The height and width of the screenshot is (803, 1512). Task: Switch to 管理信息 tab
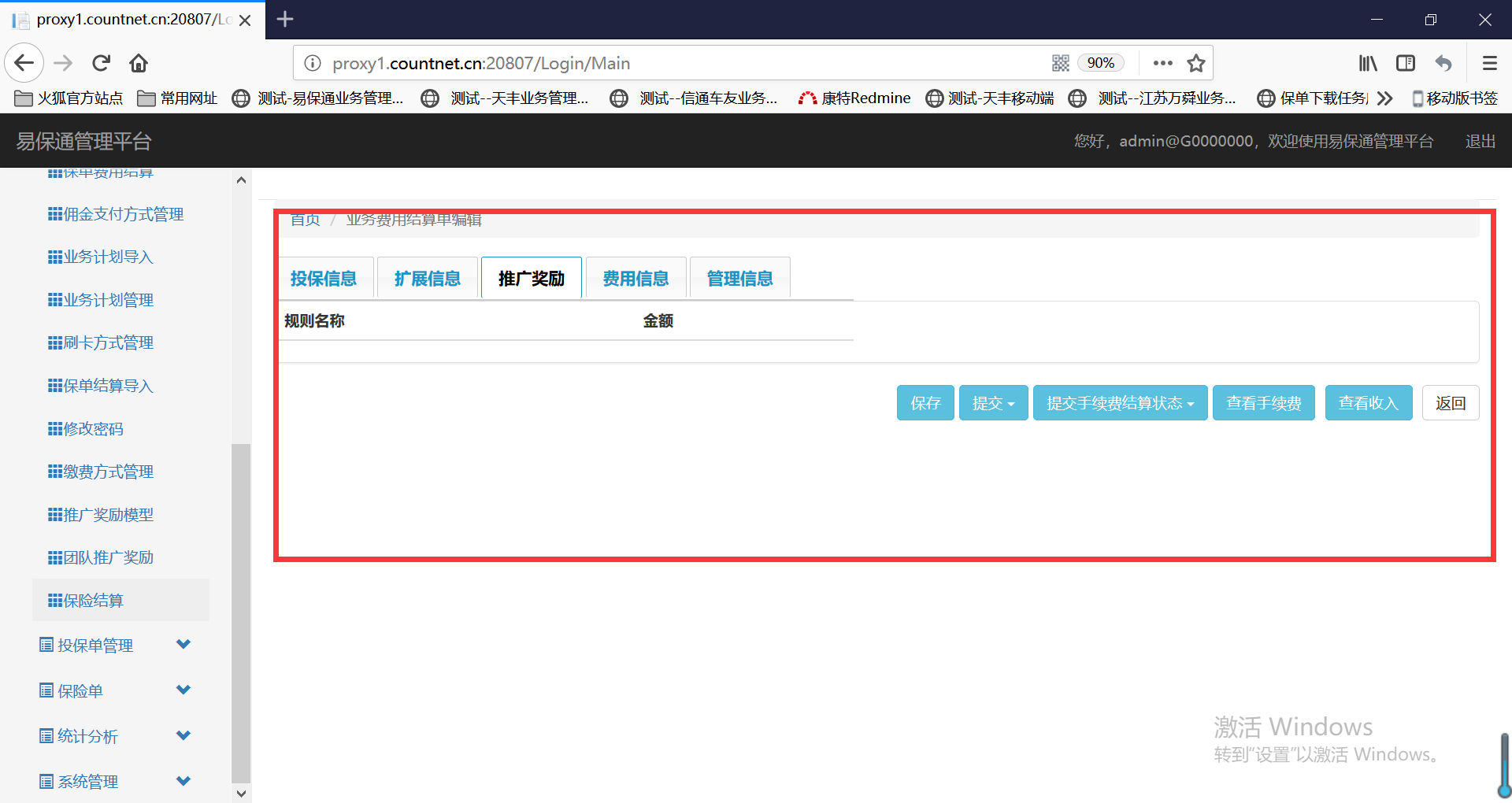tap(739, 279)
